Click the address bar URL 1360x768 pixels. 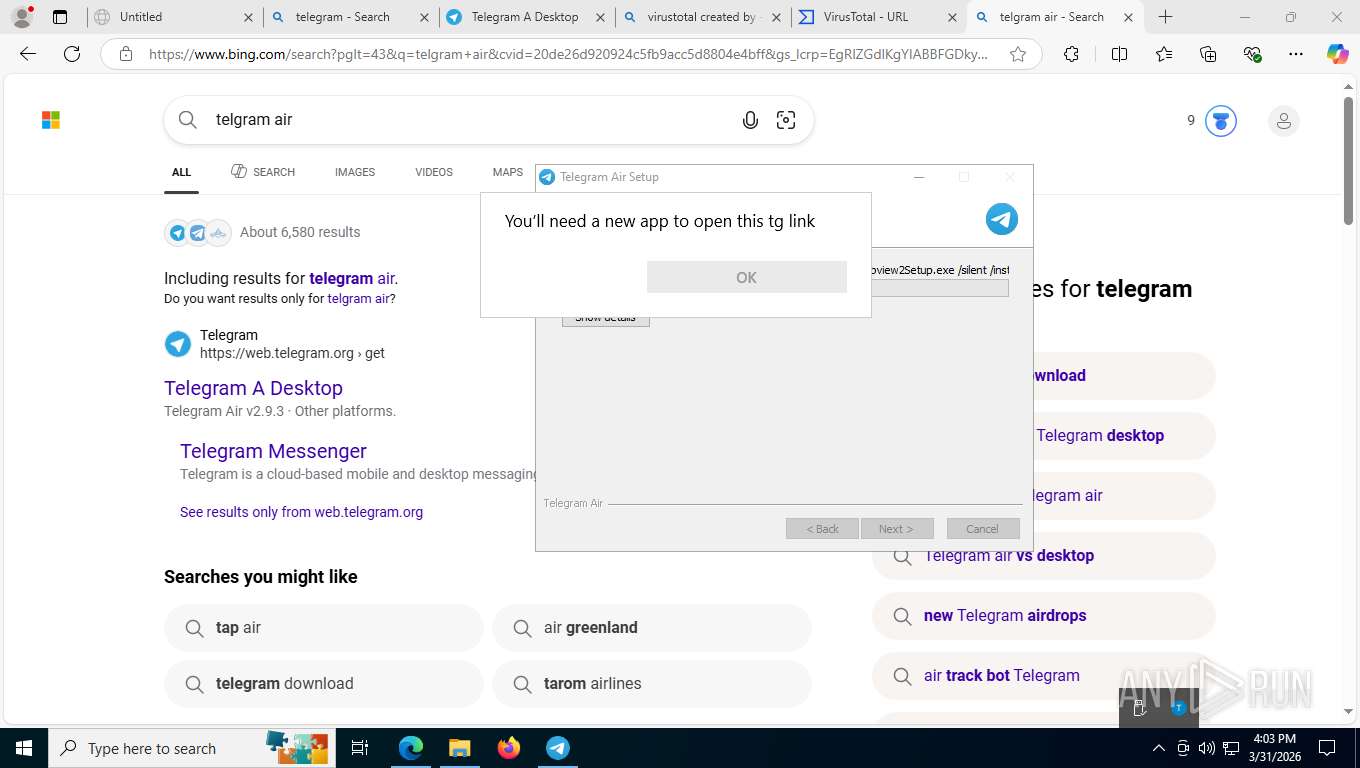pos(568,54)
